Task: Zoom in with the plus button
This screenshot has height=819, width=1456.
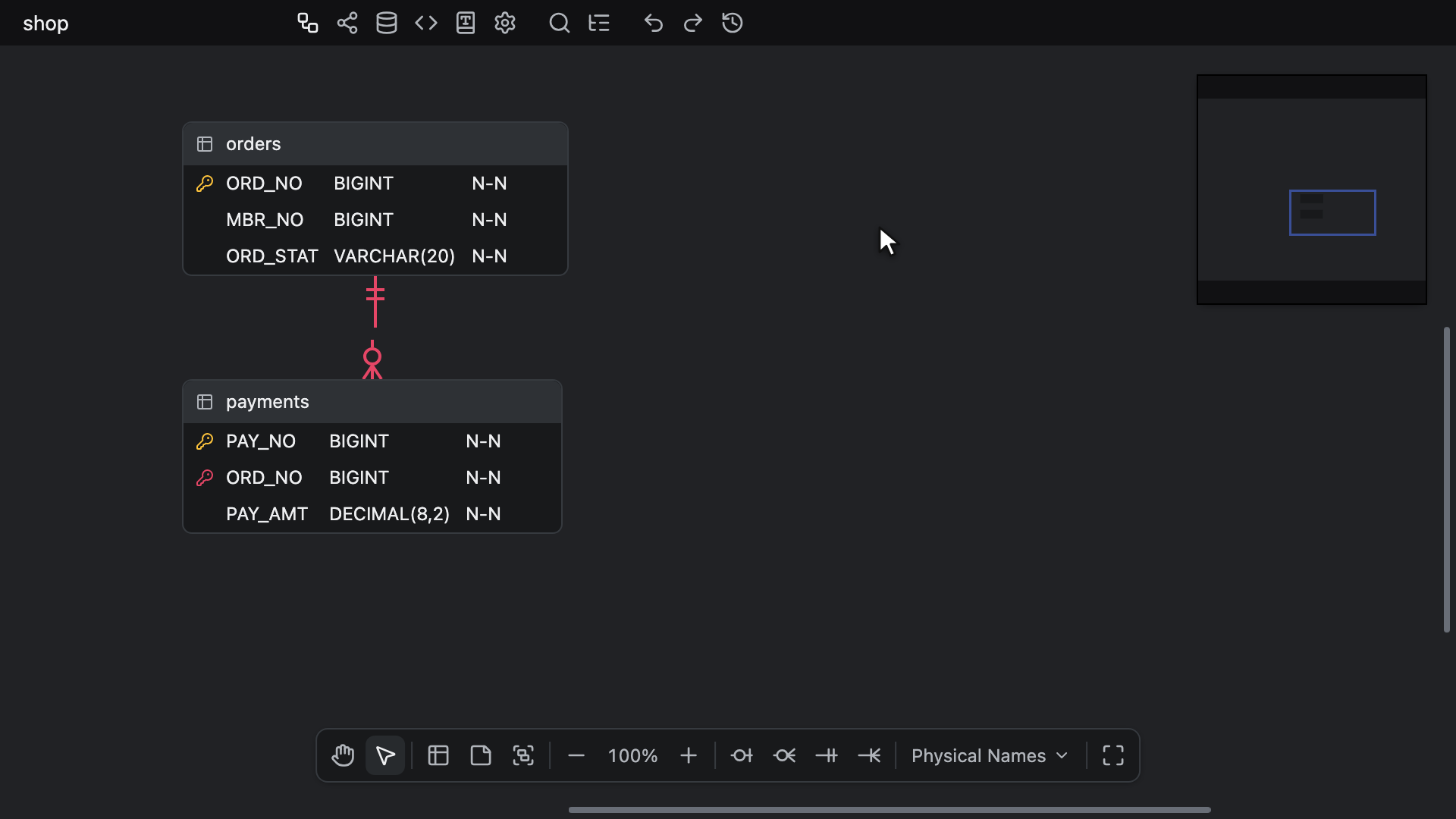Action: (689, 755)
